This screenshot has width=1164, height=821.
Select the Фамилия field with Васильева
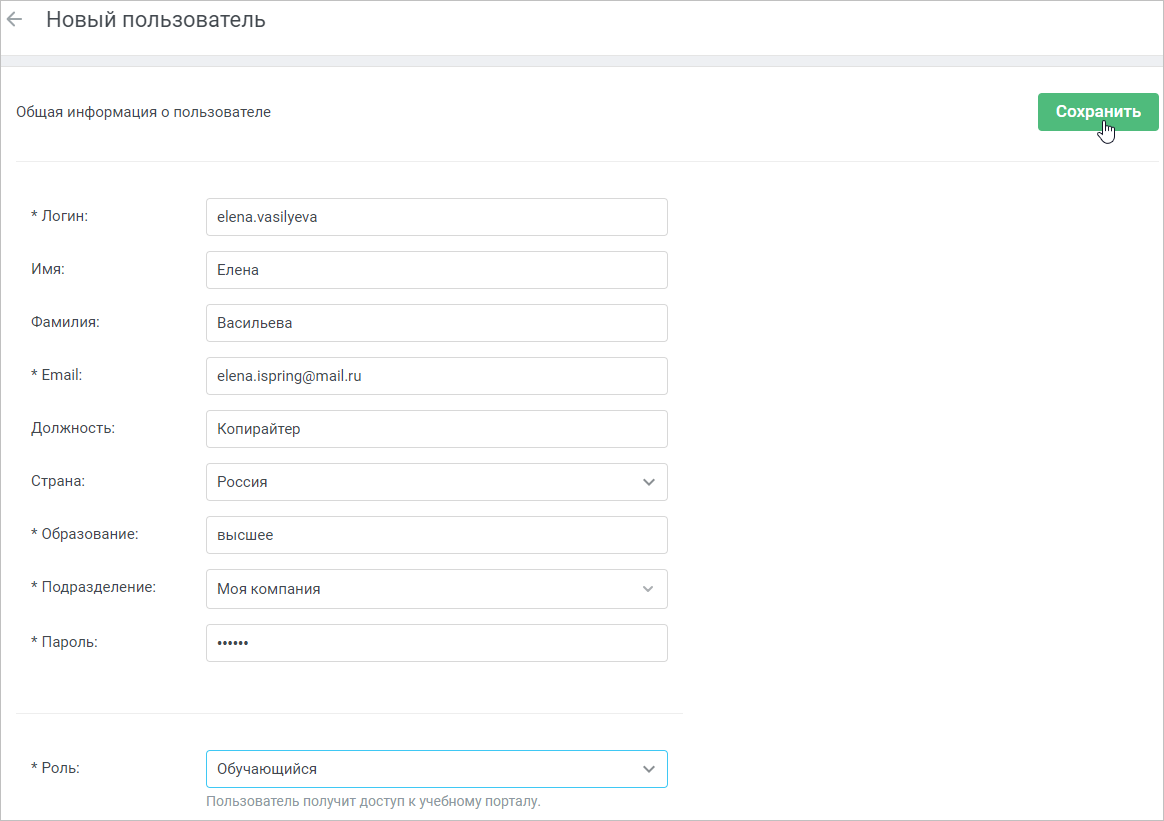436,323
